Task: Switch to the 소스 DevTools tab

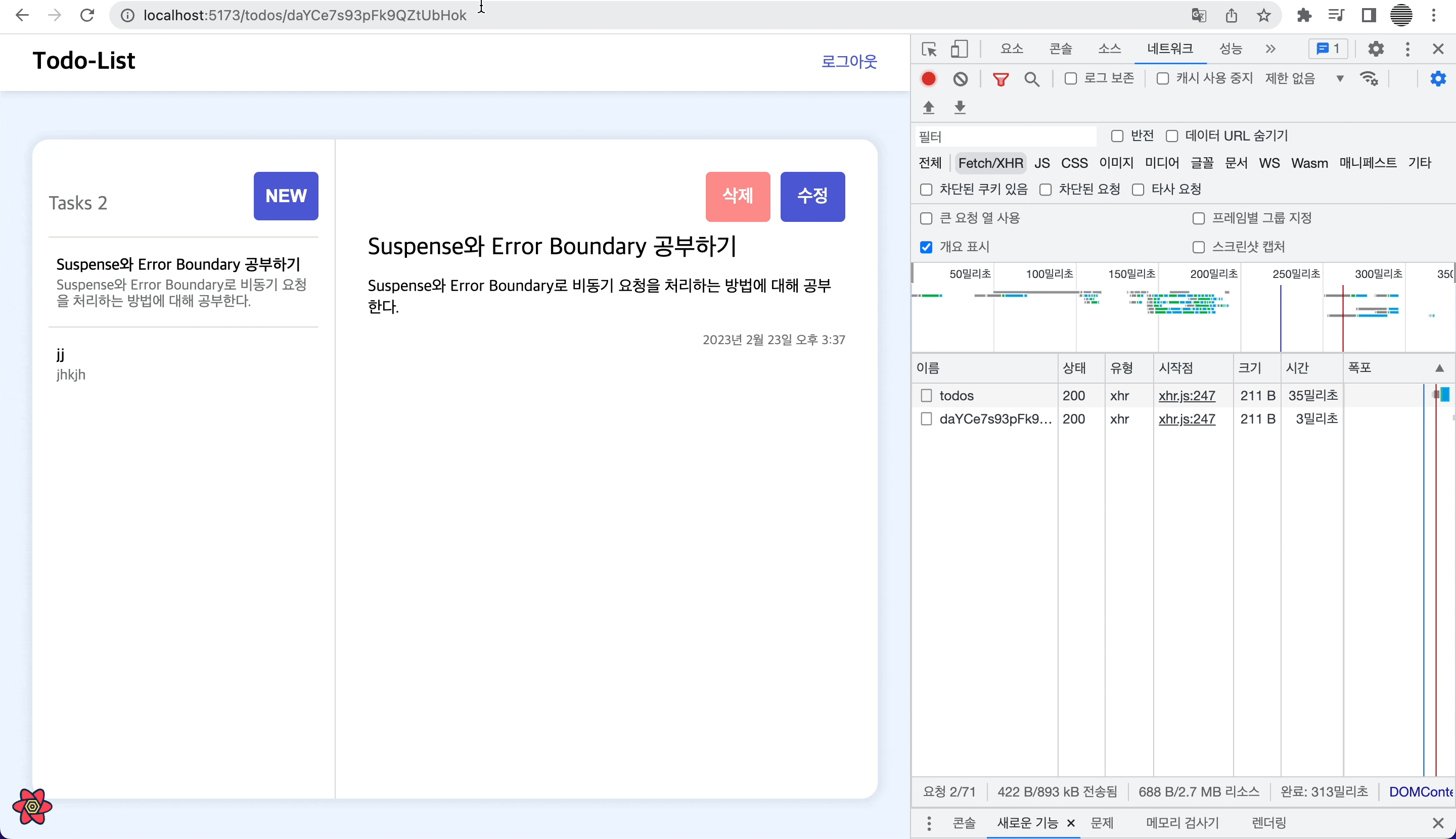Action: (1110, 49)
